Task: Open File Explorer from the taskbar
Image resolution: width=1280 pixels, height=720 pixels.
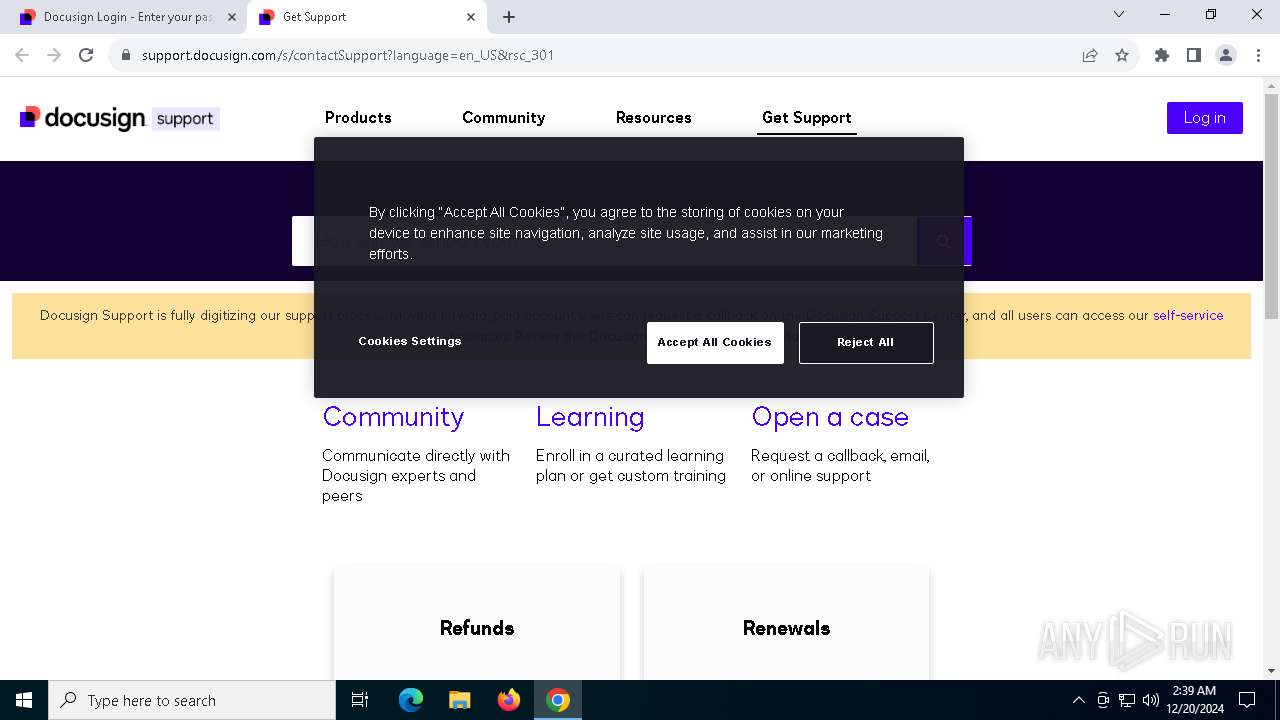Action: (459, 700)
